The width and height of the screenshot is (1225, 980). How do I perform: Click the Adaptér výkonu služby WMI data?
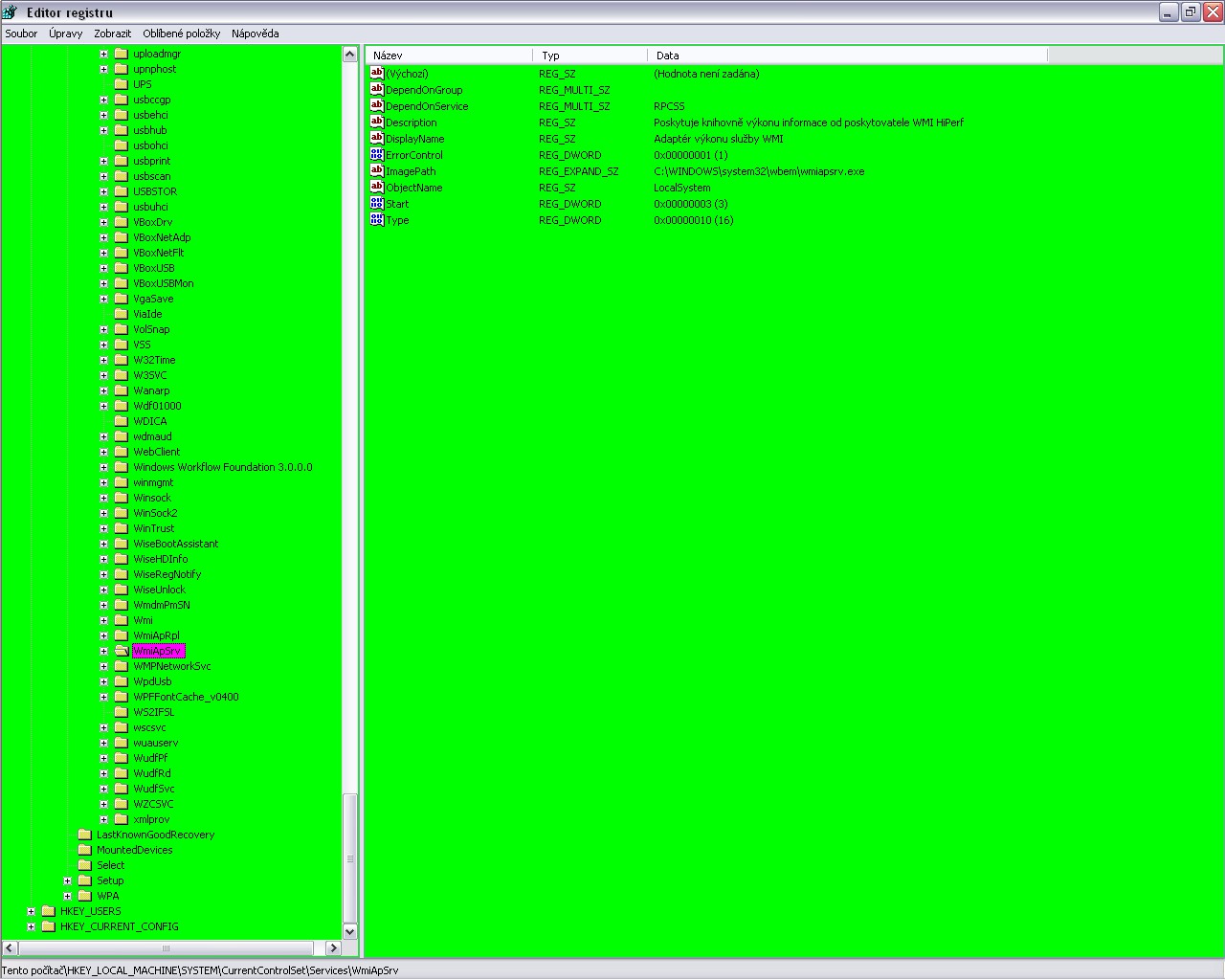point(719,139)
